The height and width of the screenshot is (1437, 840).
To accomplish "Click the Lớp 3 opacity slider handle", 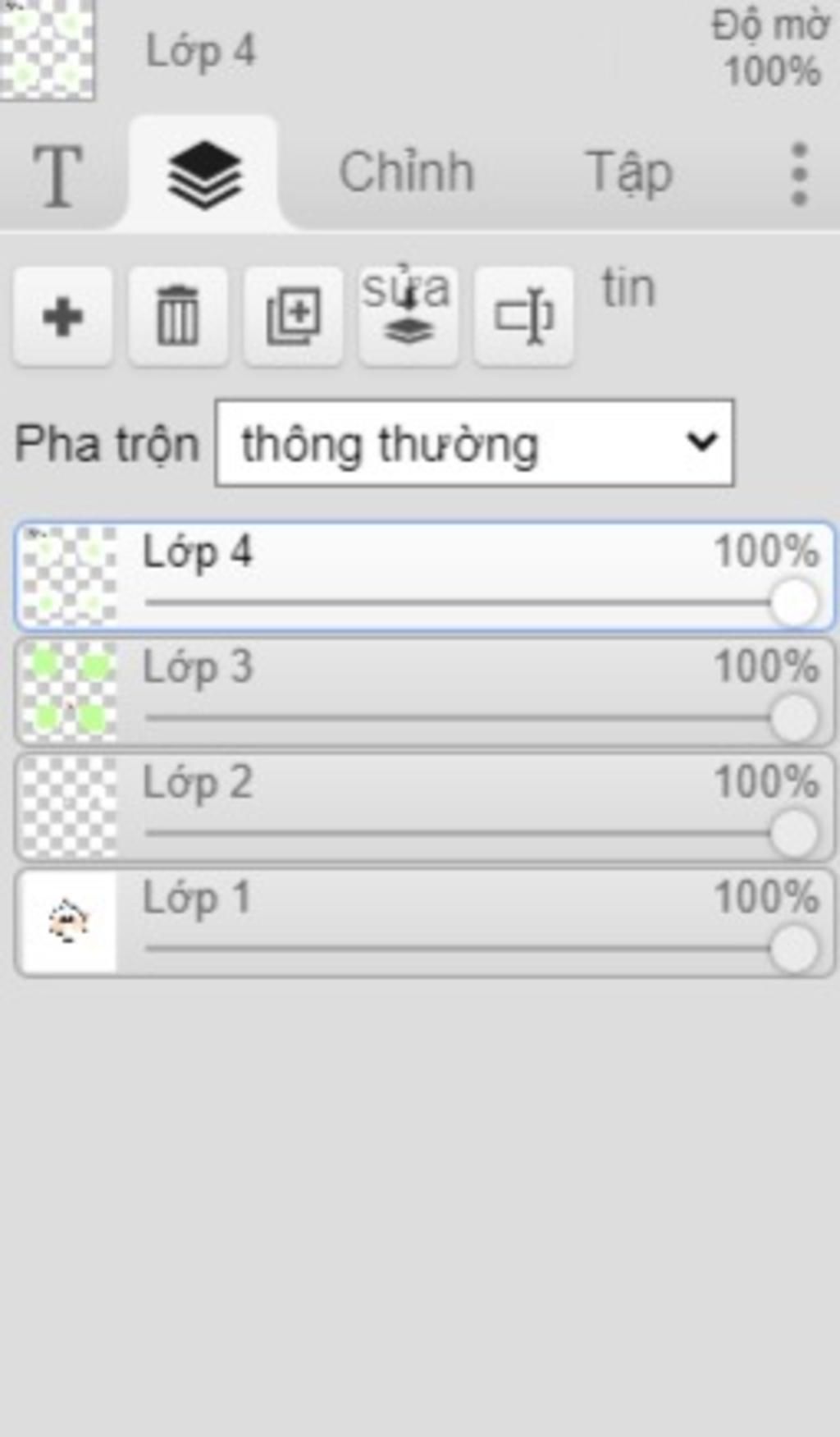I will tap(794, 718).
